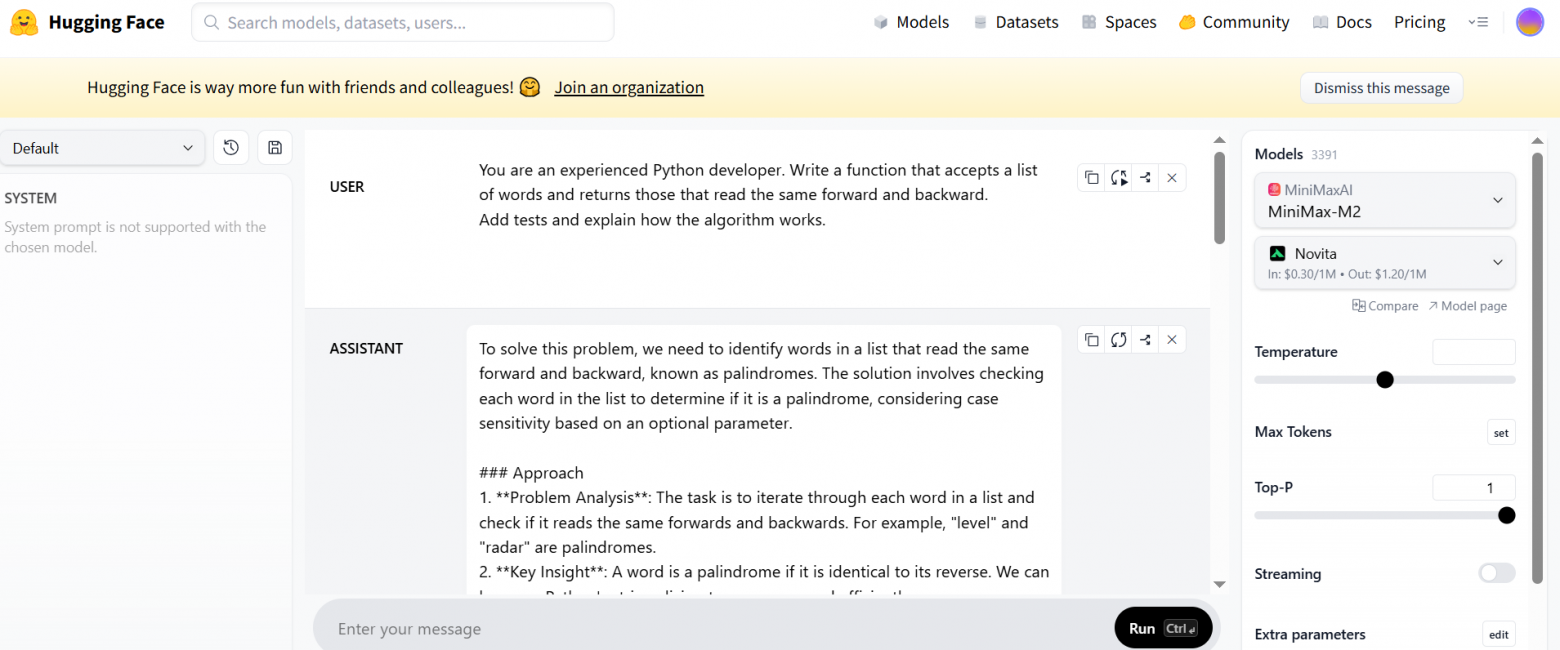Delete the USER message
This screenshot has height=650, width=1560.
(1172, 178)
